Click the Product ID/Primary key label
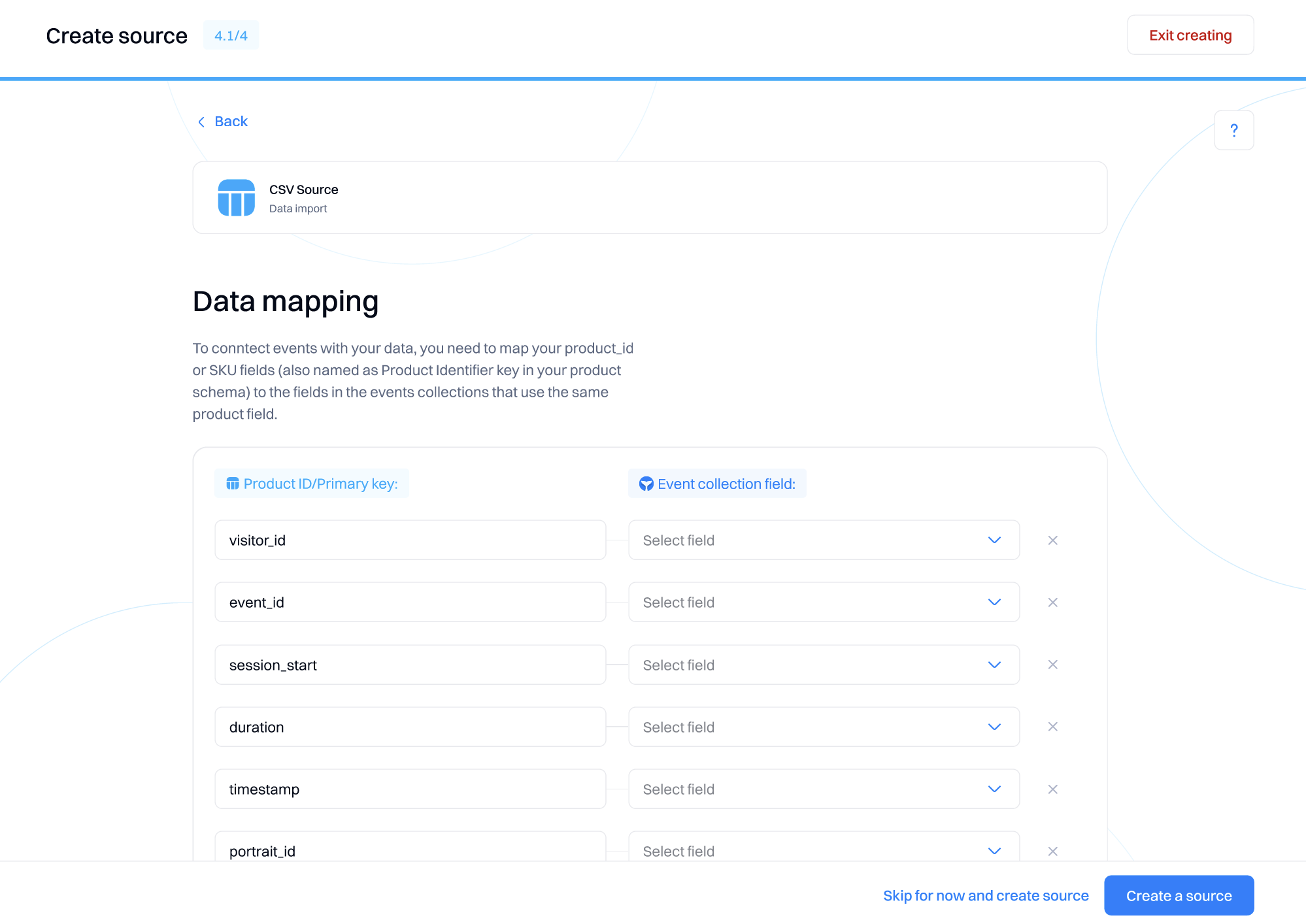 [x=320, y=484]
